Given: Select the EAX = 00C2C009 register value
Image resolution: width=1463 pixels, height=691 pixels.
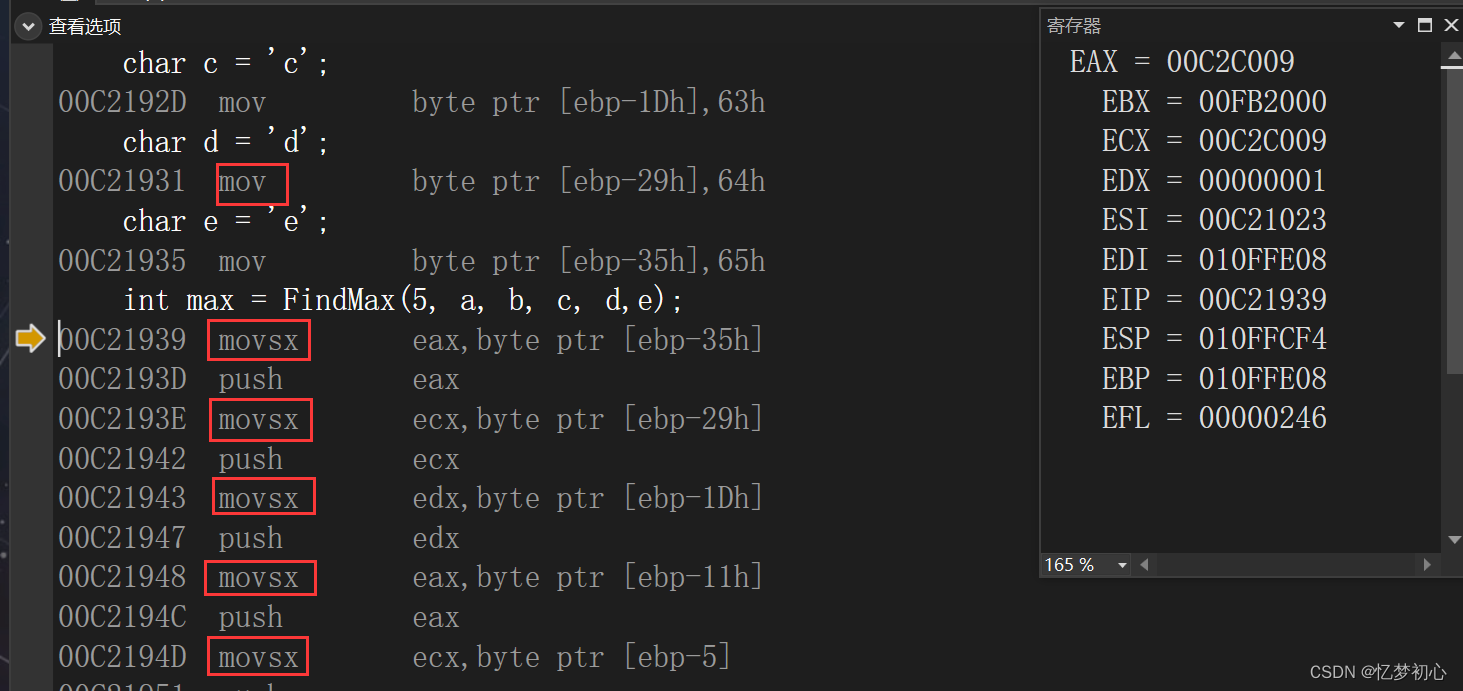Looking at the screenshot, I should (x=1182, y=62).
